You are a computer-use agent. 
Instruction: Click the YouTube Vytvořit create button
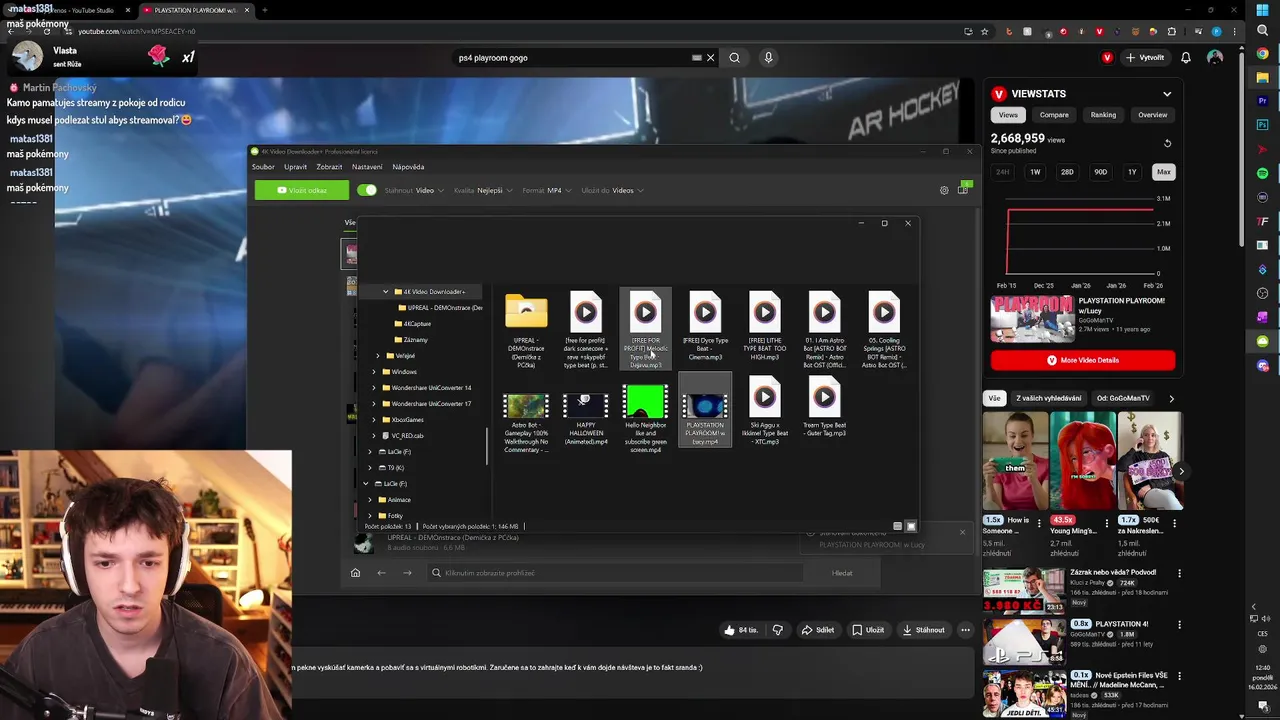pyautogui.click(x=1145, y=58)
